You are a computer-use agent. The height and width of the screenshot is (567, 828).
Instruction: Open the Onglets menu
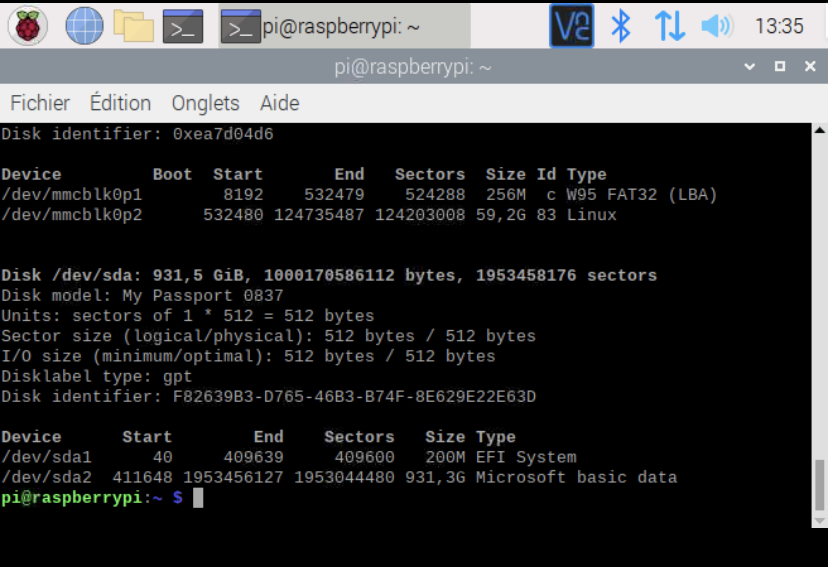click(205, 103)
